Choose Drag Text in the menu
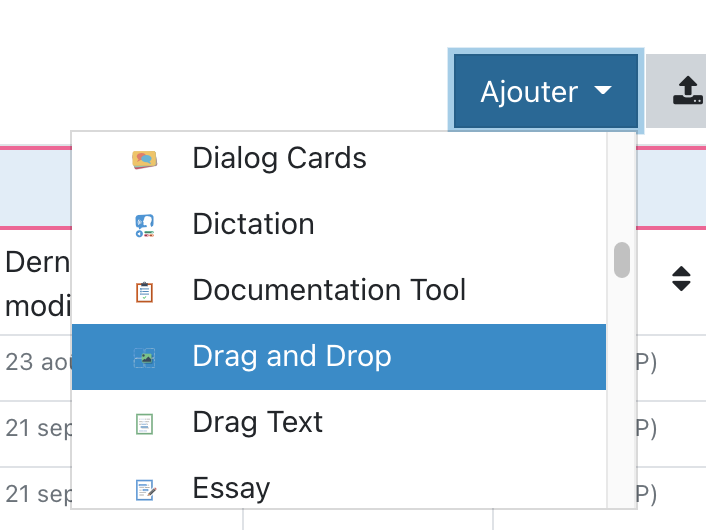The width and height of the screenshot is (706, 530). 258,422
